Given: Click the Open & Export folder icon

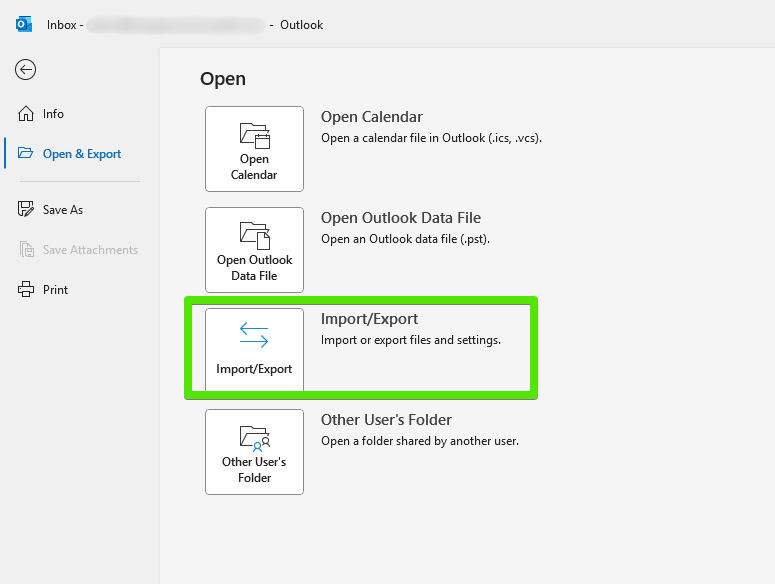Looking at the screenshot, I should [x=26, y=153].
